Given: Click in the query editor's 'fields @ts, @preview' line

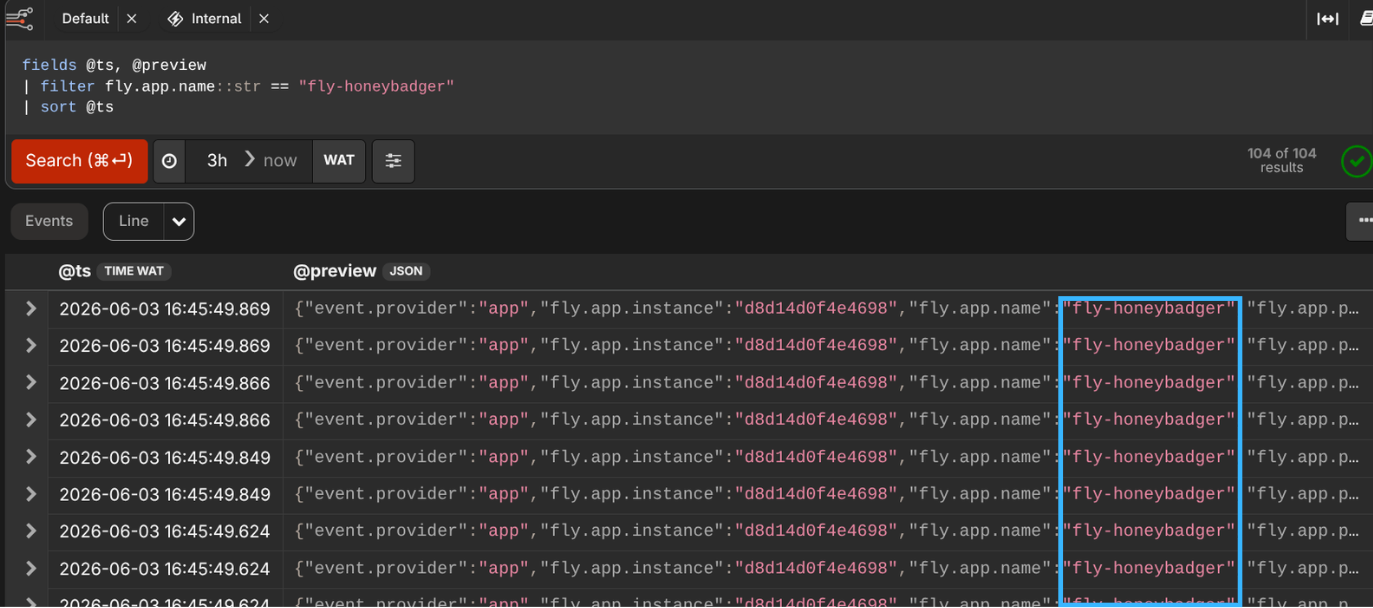Looking at the screenshot, I should click(x=114, y=66).
